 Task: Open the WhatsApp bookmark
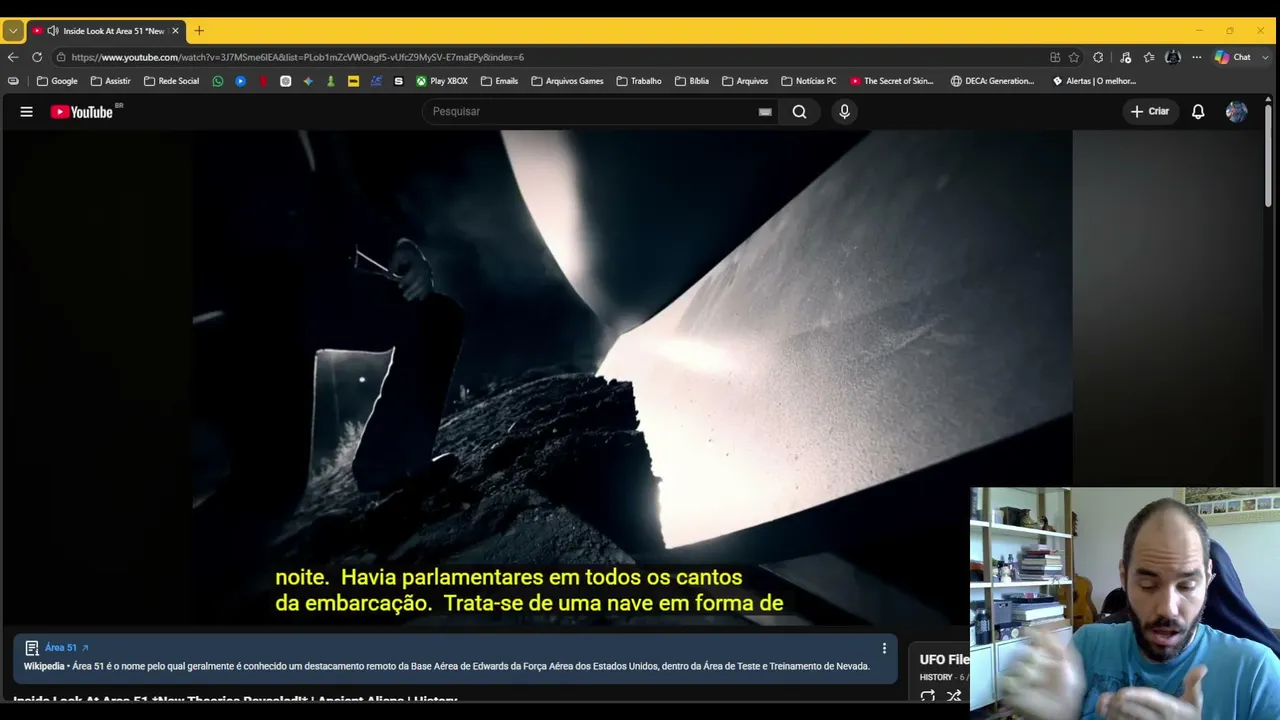coord(218,81)
